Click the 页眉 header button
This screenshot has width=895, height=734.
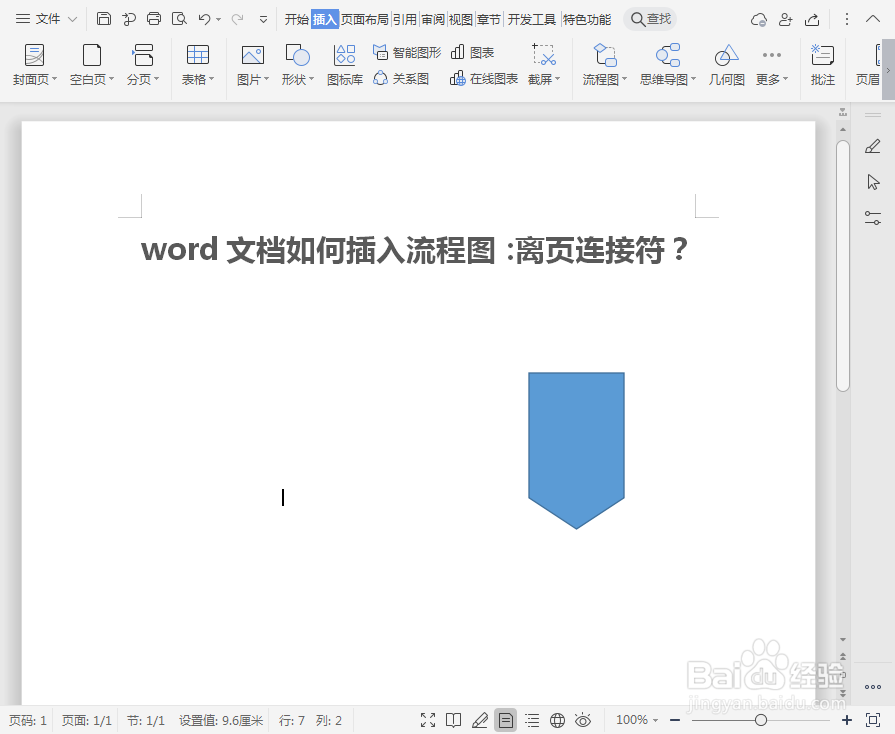[868, 64]
